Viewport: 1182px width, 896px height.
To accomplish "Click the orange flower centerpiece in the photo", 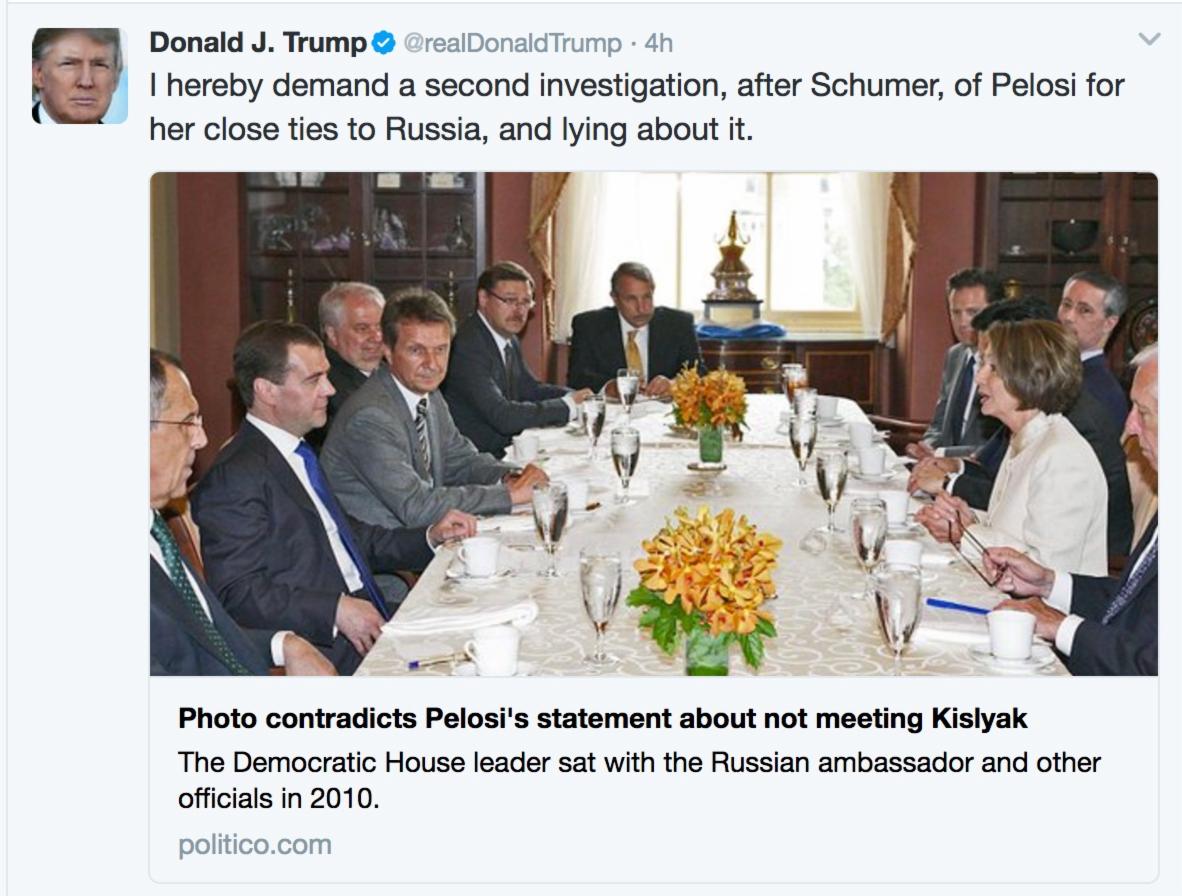I will pos(706,568).
